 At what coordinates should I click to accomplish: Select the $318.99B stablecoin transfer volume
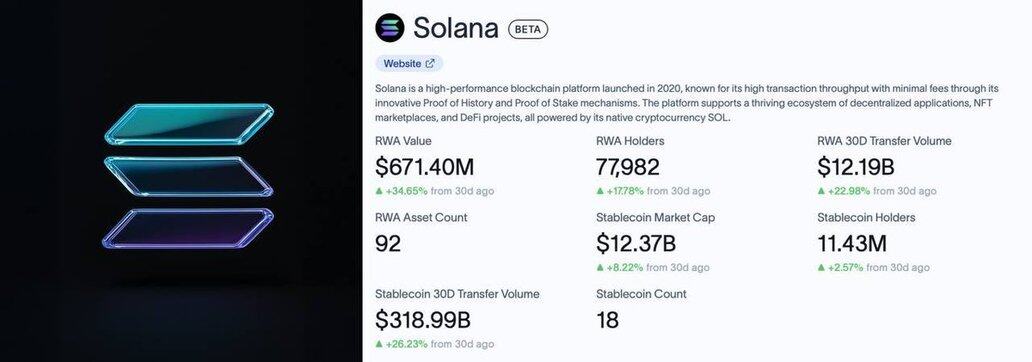[x=423, y=321]
